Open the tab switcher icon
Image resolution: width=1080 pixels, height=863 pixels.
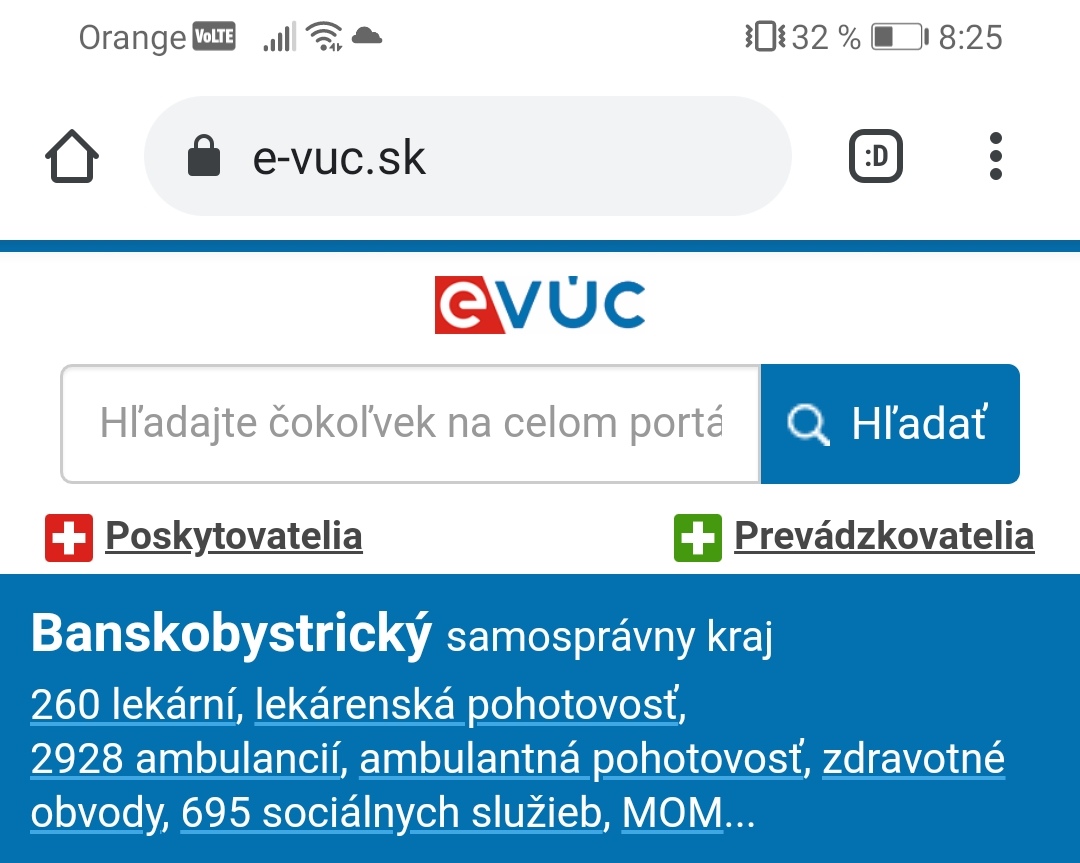tap(875, 156)
